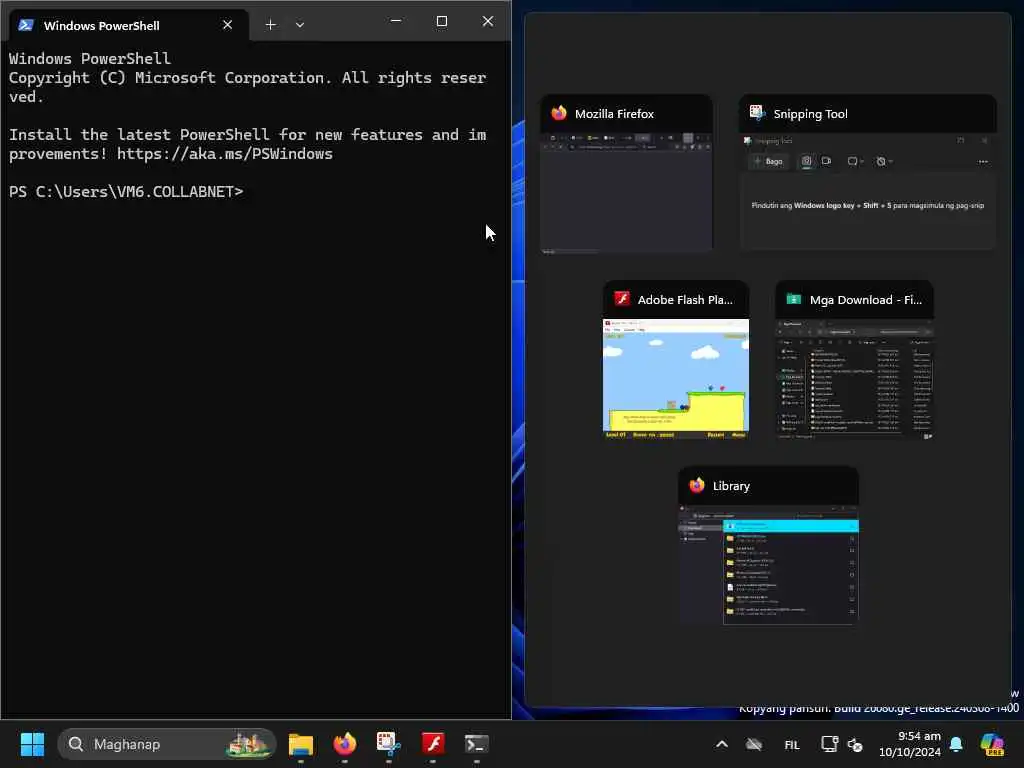Switch the FIL input language indicator
1024x768 pixels.
792,744
